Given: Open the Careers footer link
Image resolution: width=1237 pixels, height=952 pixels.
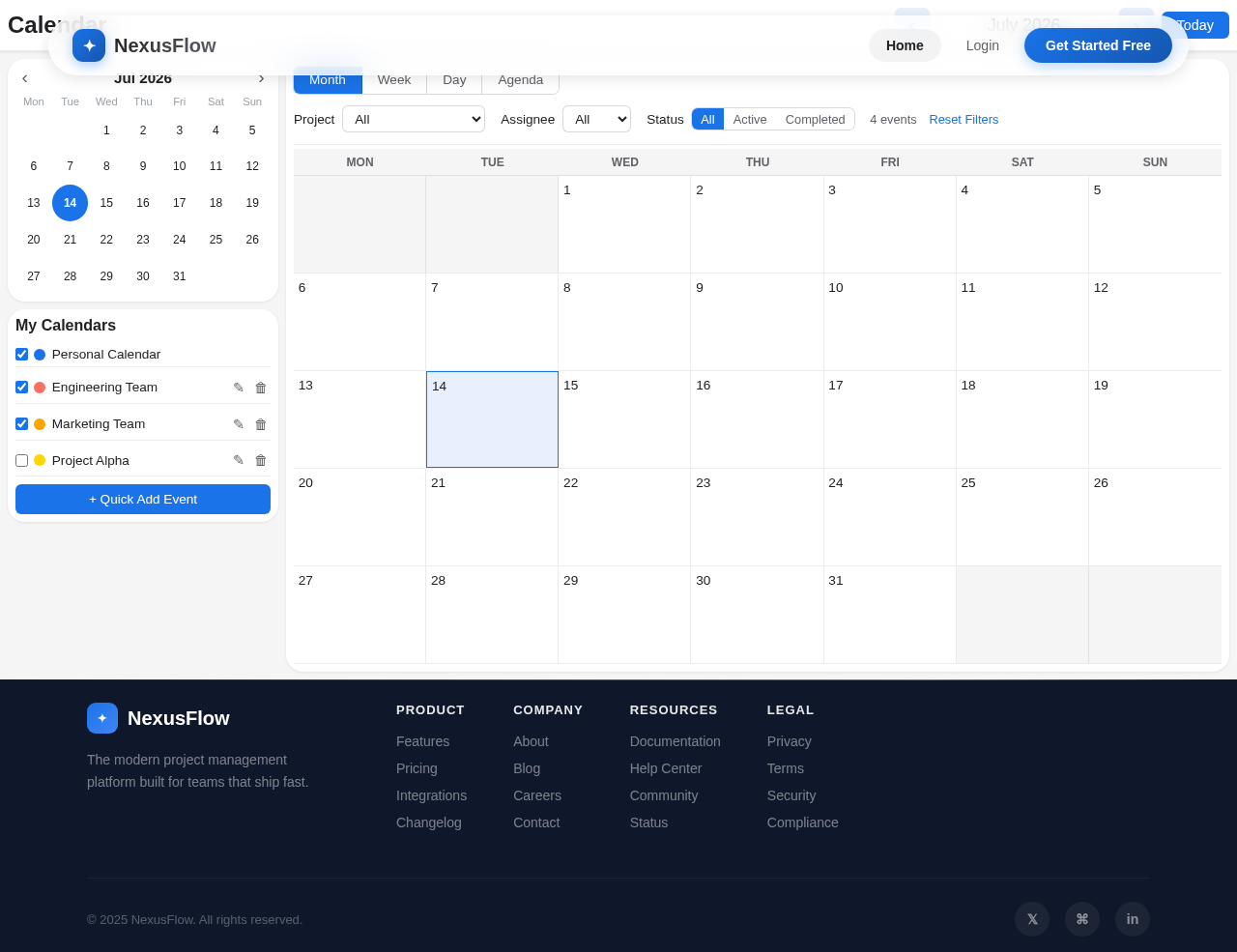Looking at the screenshot, I should tap(537, 795).
